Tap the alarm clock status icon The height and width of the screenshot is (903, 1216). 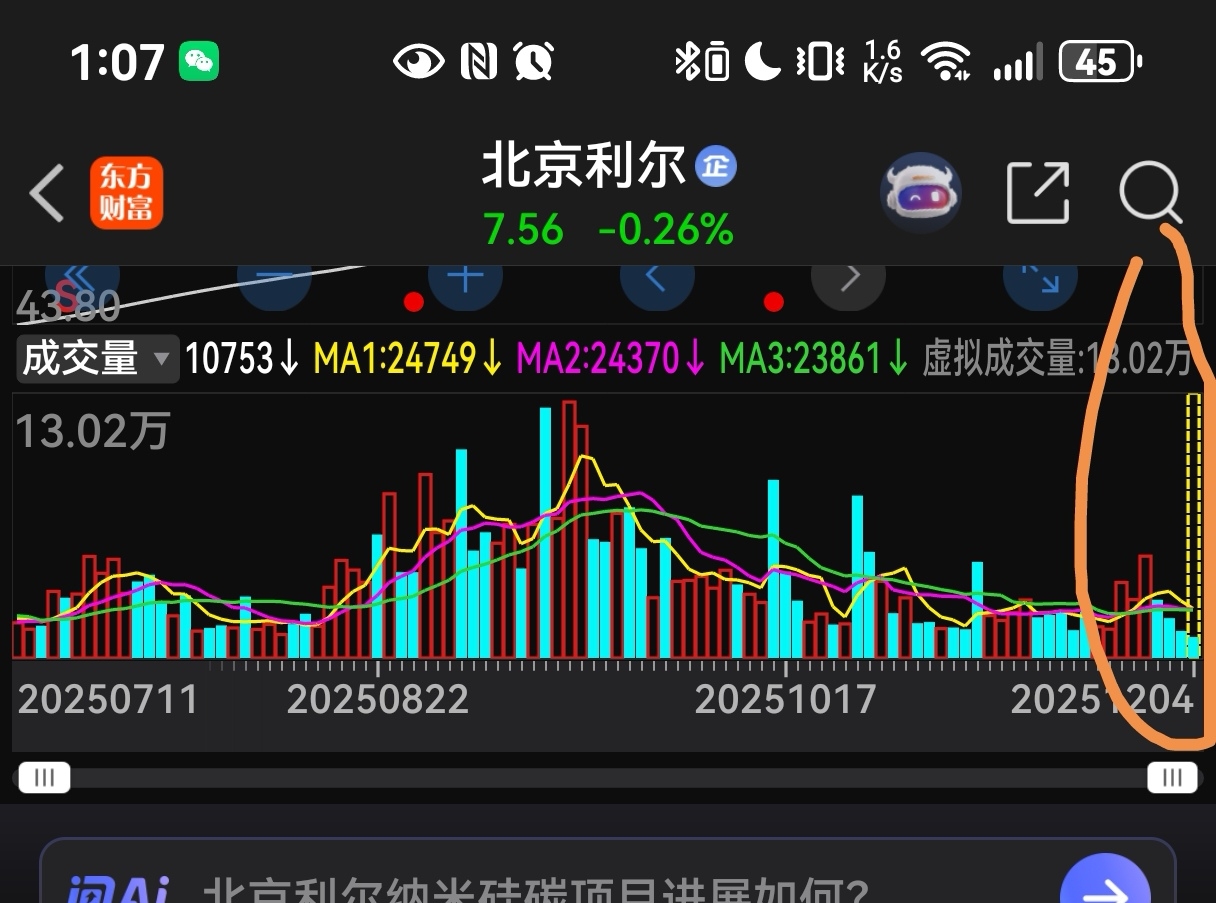[x=533, y=63]
